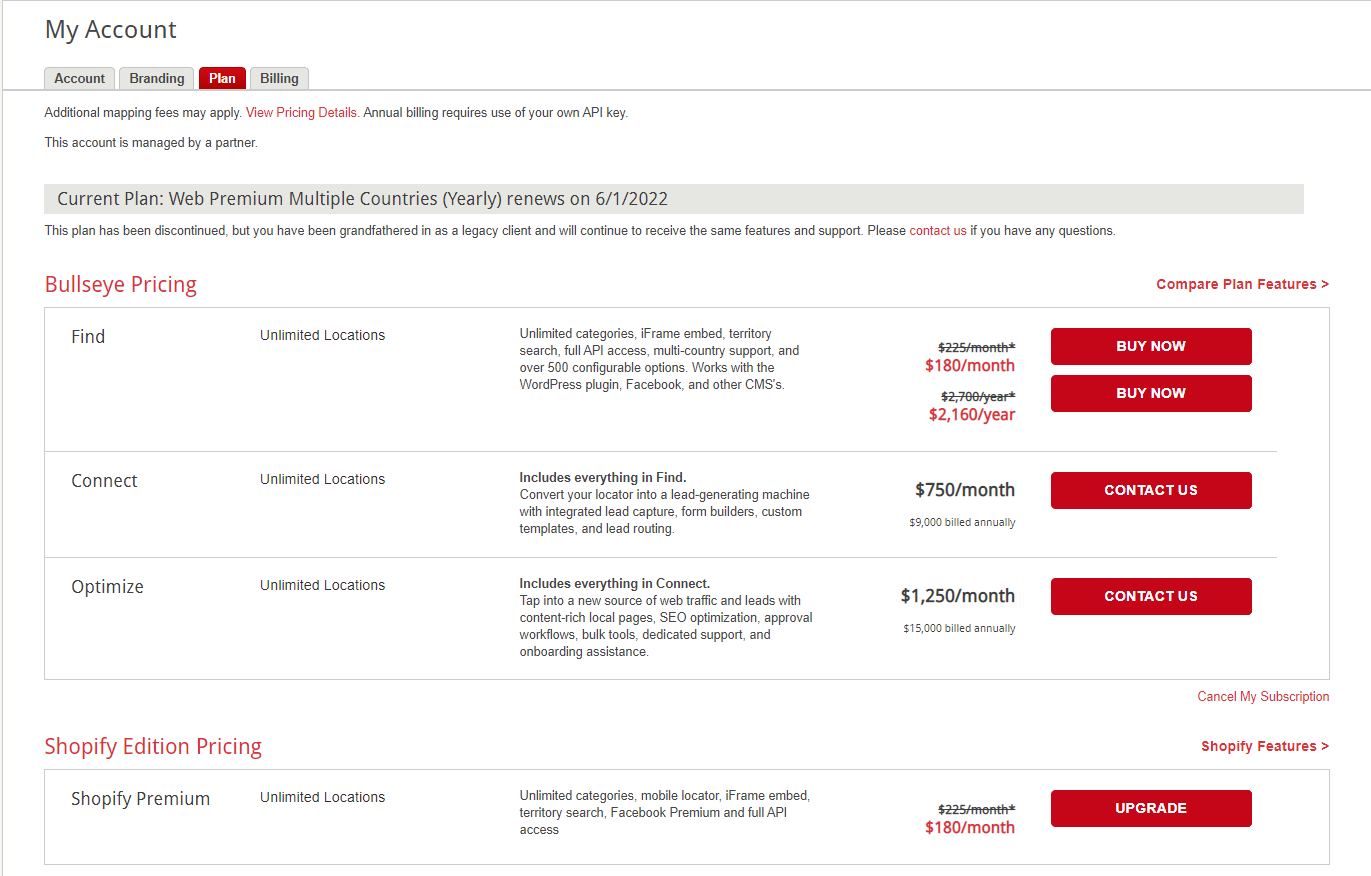Click Buy Now for Find $2,160/year
The image size is (1371, 876).
(x=1151, y=393)
